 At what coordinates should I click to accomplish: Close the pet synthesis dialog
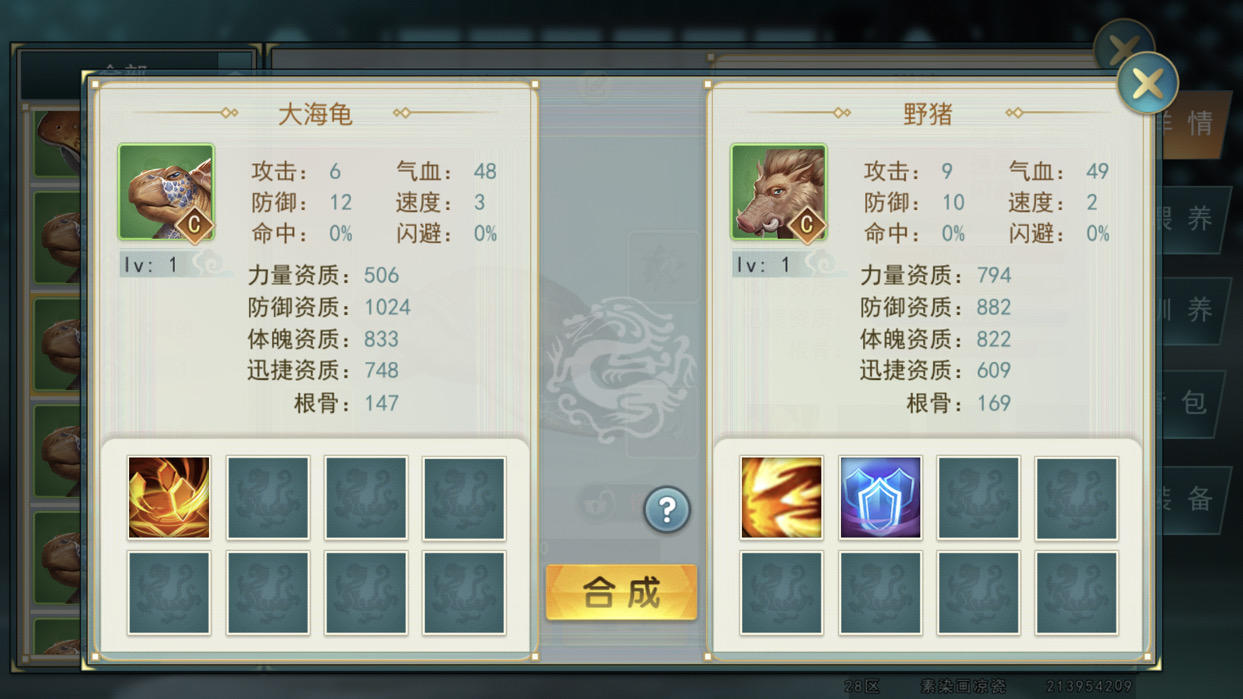click(1147, 83)
